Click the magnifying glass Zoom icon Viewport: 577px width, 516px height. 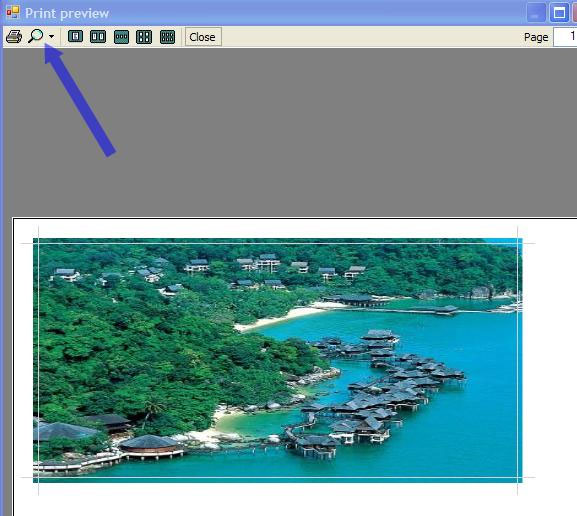tap(36, 36)
